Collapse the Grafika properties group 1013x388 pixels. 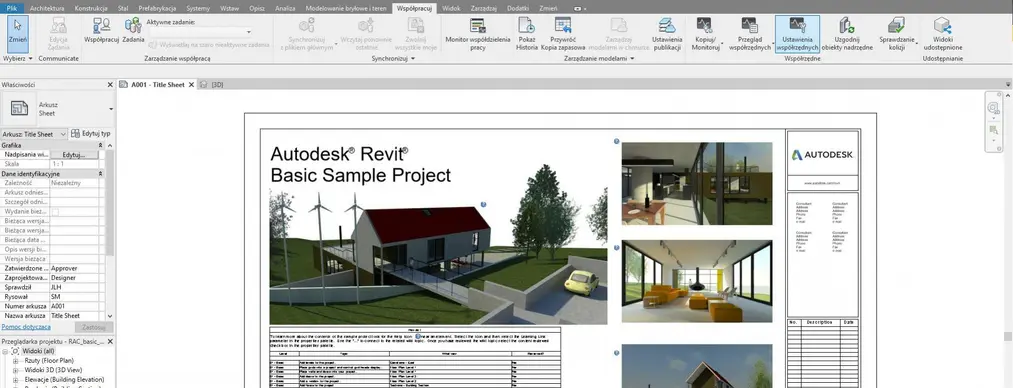point(100,146)
